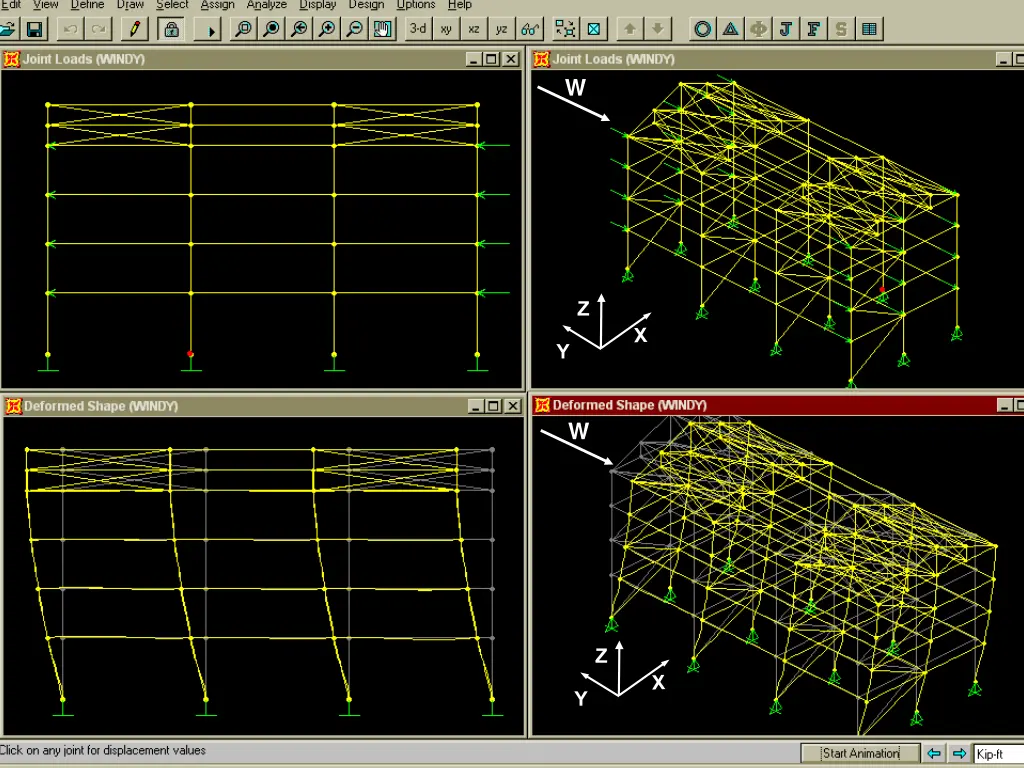
Task: Click the Save model icon
Action: click(33, 29)
